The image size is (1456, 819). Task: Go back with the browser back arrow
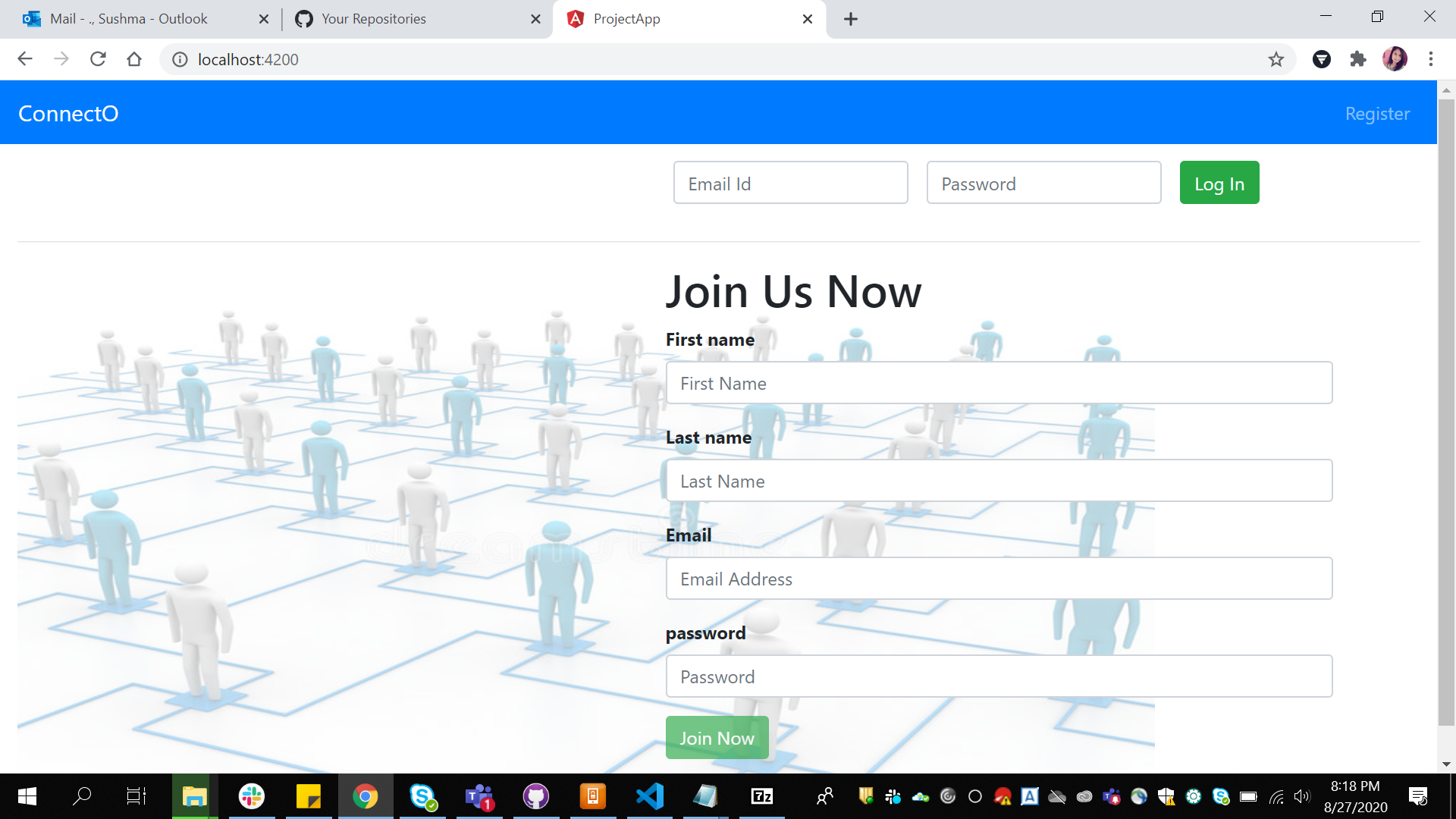click(25, 59)
